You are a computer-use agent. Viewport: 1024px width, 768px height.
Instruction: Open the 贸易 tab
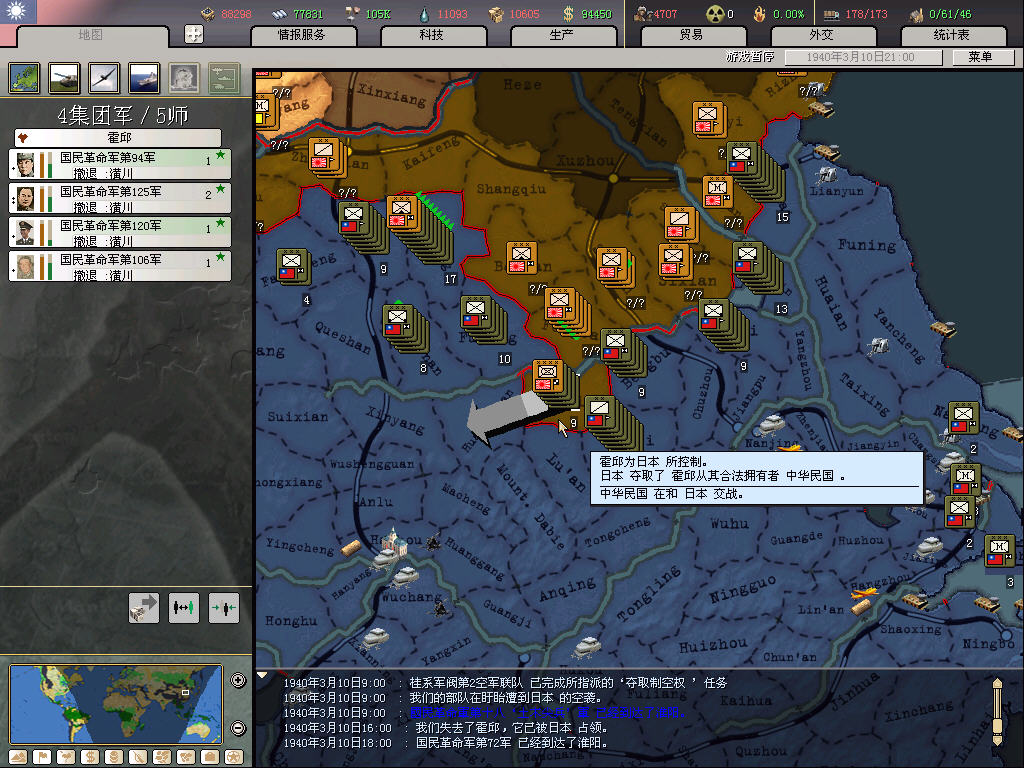pyautogui.click(x=692, y=35)
